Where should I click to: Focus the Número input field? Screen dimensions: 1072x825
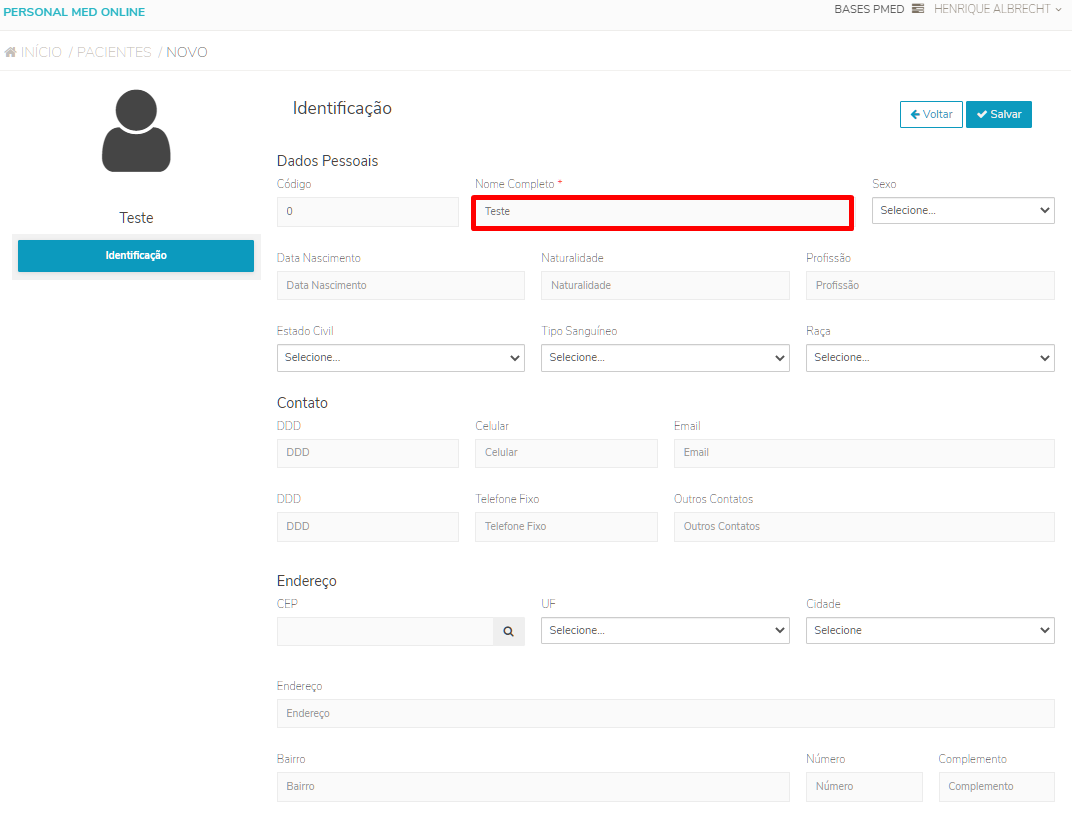pyautogui.click(x=864, y=787)
